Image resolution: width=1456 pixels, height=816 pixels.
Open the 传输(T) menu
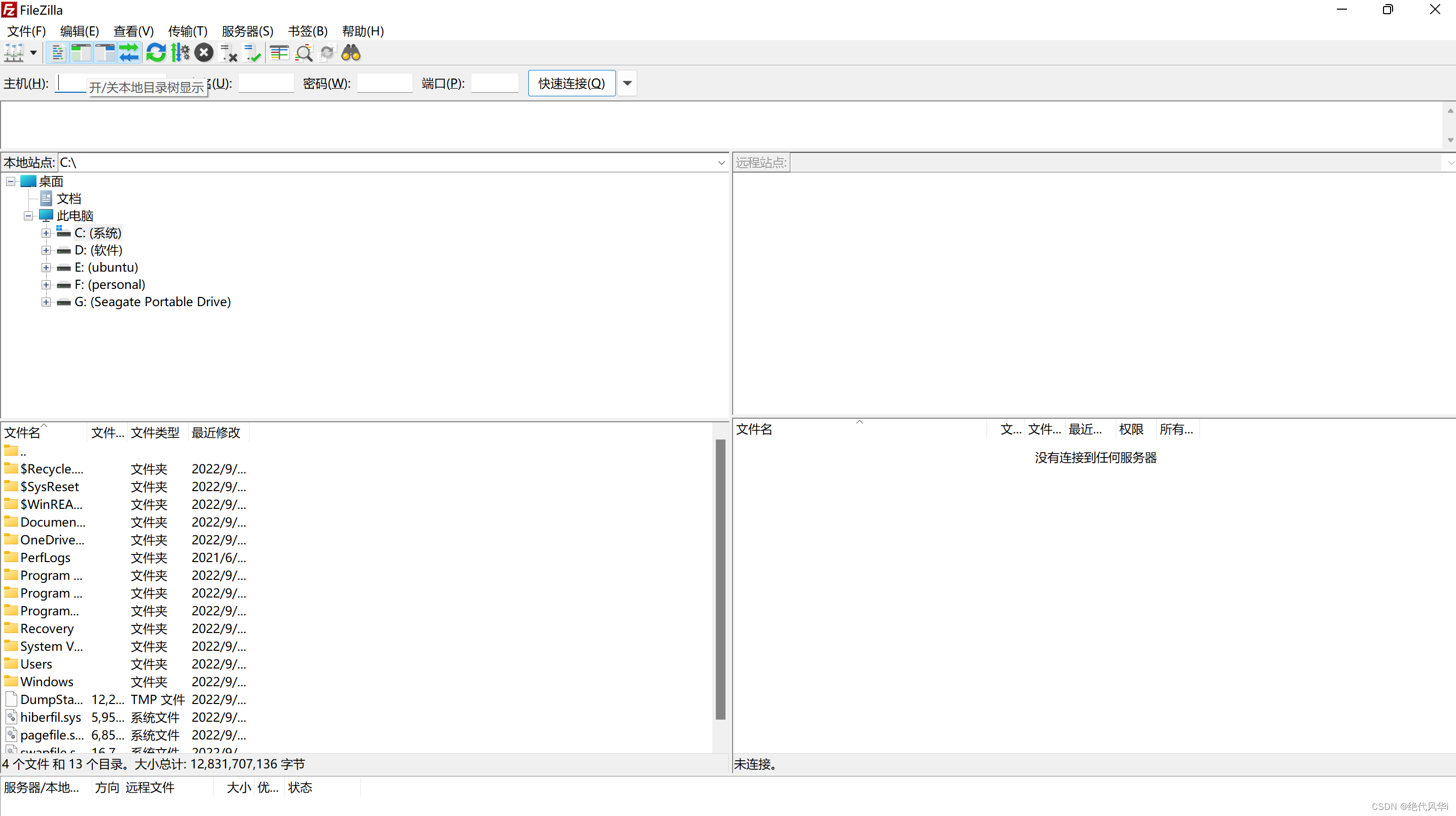tap(188, 31)
